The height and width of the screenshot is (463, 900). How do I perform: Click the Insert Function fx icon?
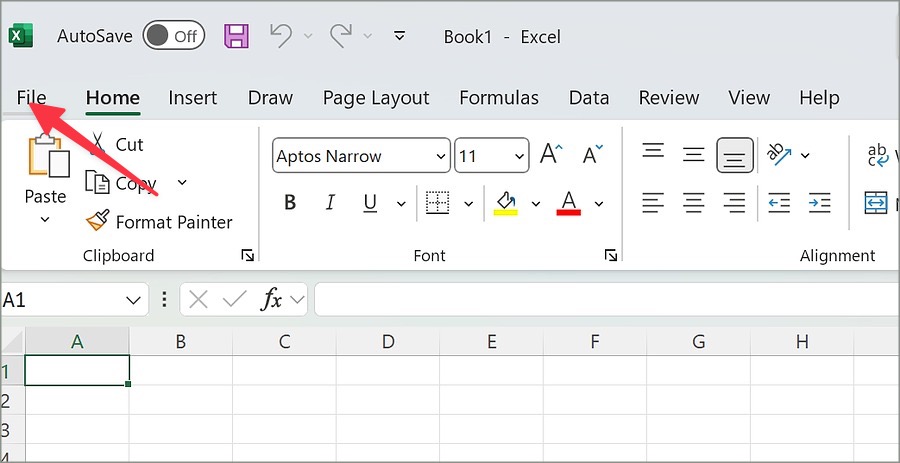(x=271, y=299)
